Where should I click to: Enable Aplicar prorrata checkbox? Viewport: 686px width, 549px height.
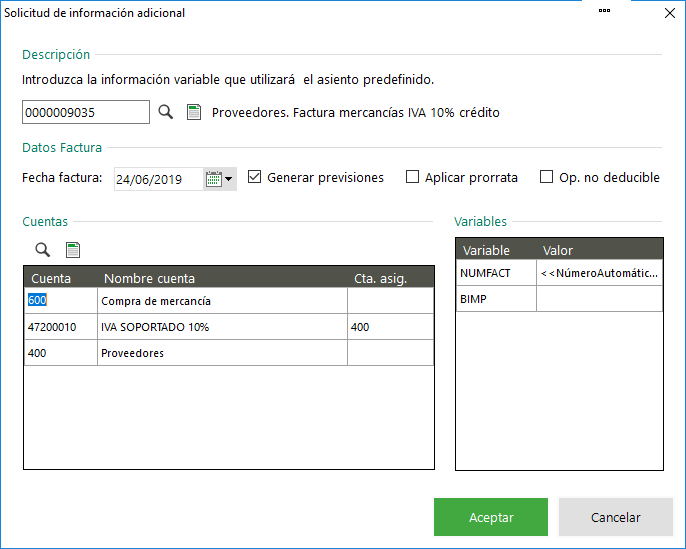click(x=412, y=177)
